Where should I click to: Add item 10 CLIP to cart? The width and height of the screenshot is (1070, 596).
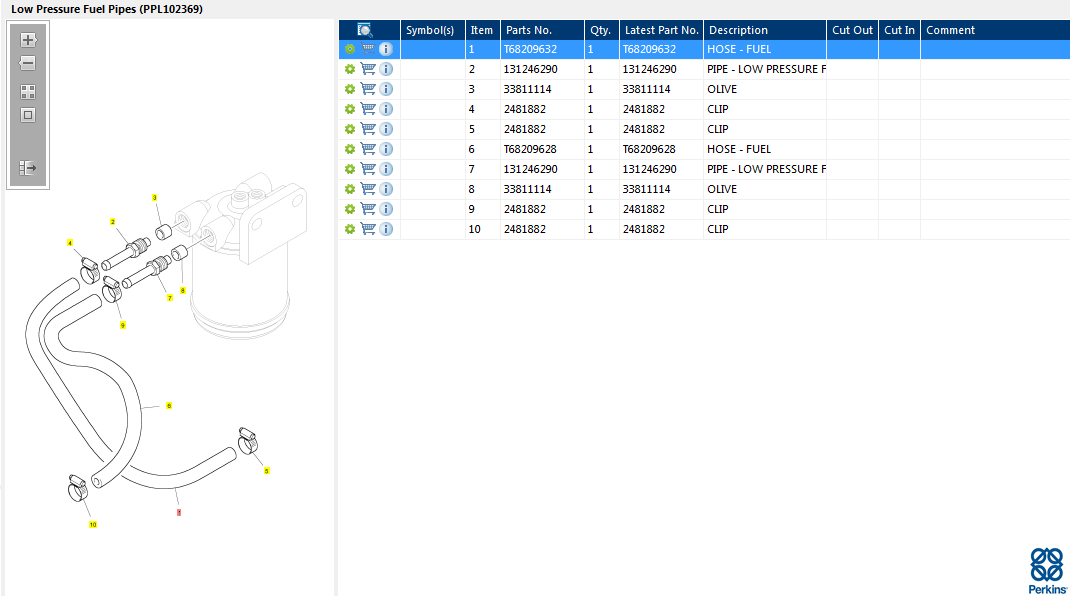coord(368,229)
